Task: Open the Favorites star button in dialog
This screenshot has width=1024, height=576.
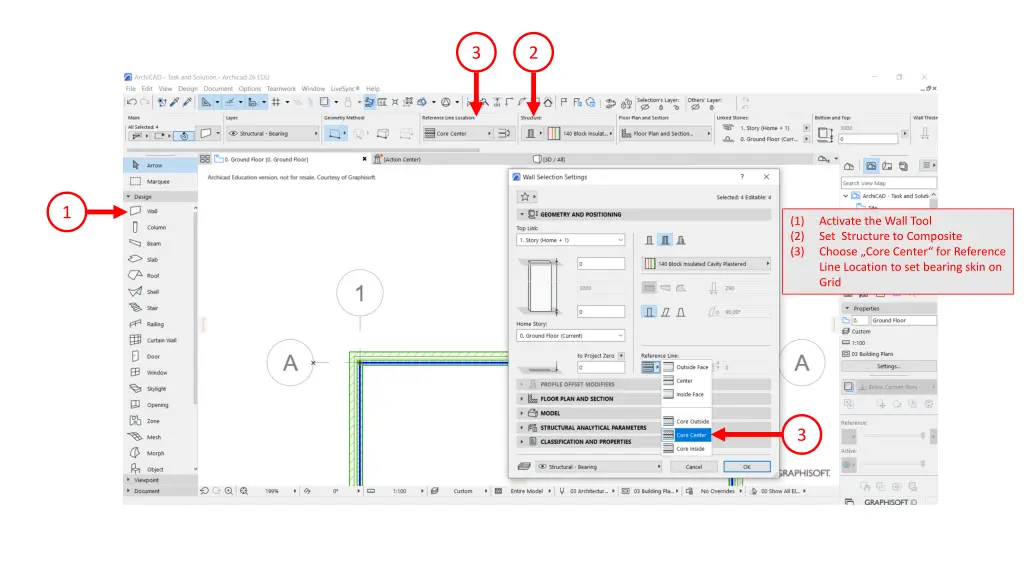Action: pyautogui.click(x=526, y=197)
